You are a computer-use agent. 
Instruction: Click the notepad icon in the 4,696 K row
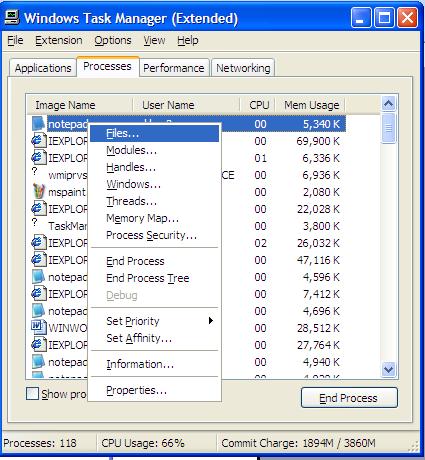pyautogui.click(x=38, y=311)
